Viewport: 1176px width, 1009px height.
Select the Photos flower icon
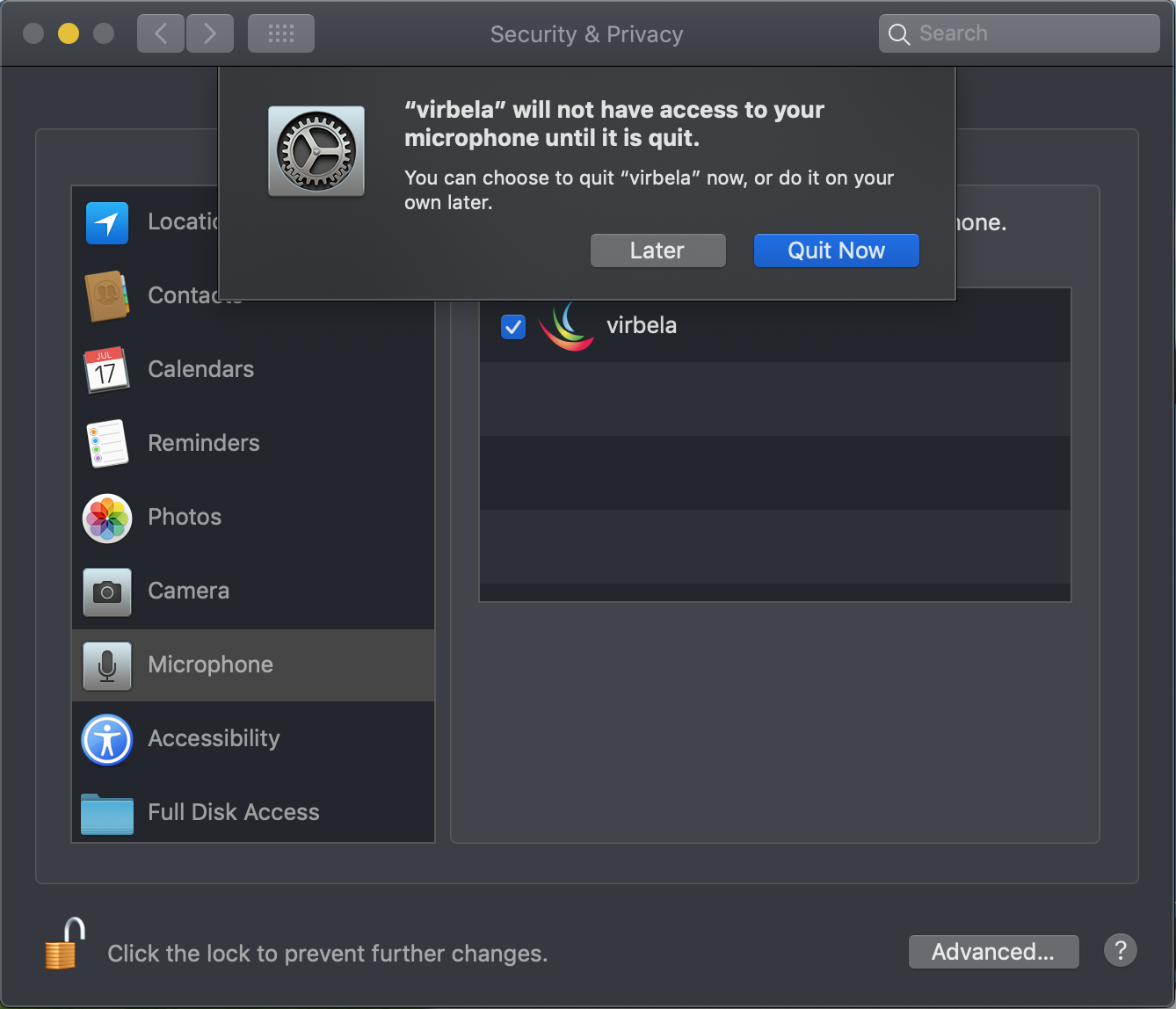pos(107,518)
